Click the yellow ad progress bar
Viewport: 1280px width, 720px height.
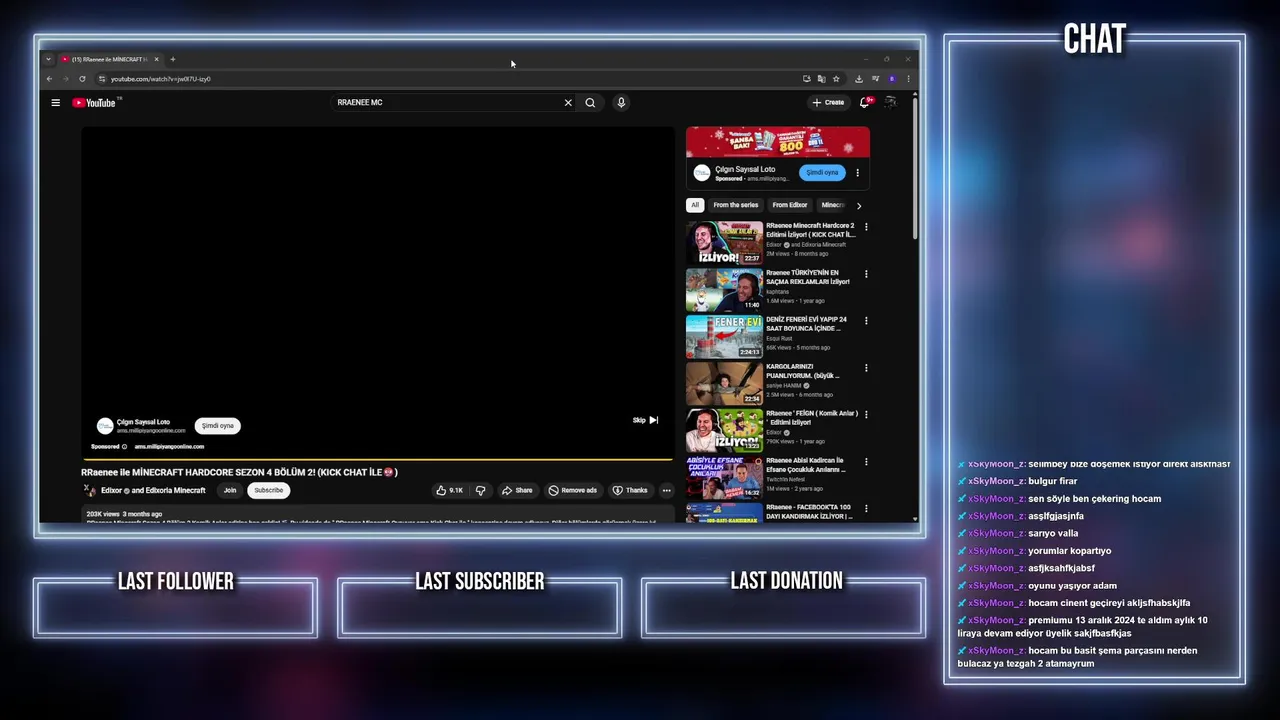tap(377, 460)
